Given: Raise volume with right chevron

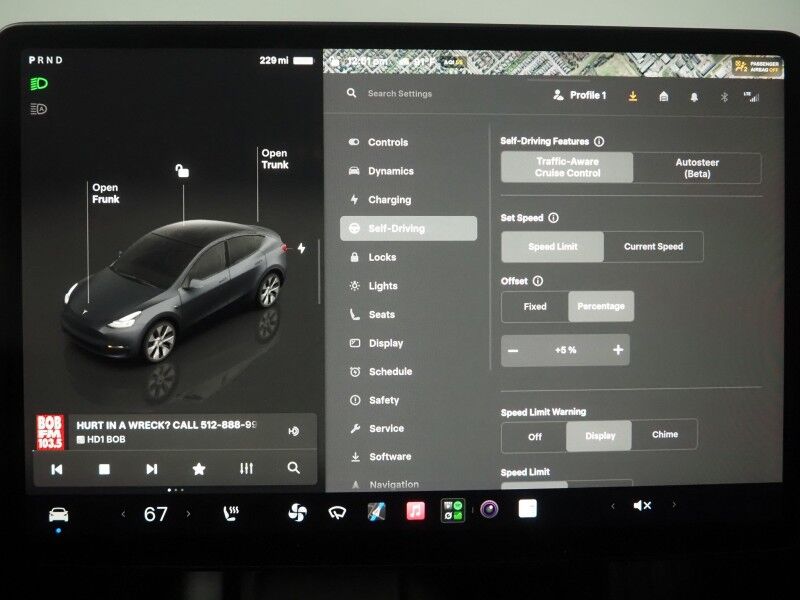Looking at the screenshot, I should [674, 505].
